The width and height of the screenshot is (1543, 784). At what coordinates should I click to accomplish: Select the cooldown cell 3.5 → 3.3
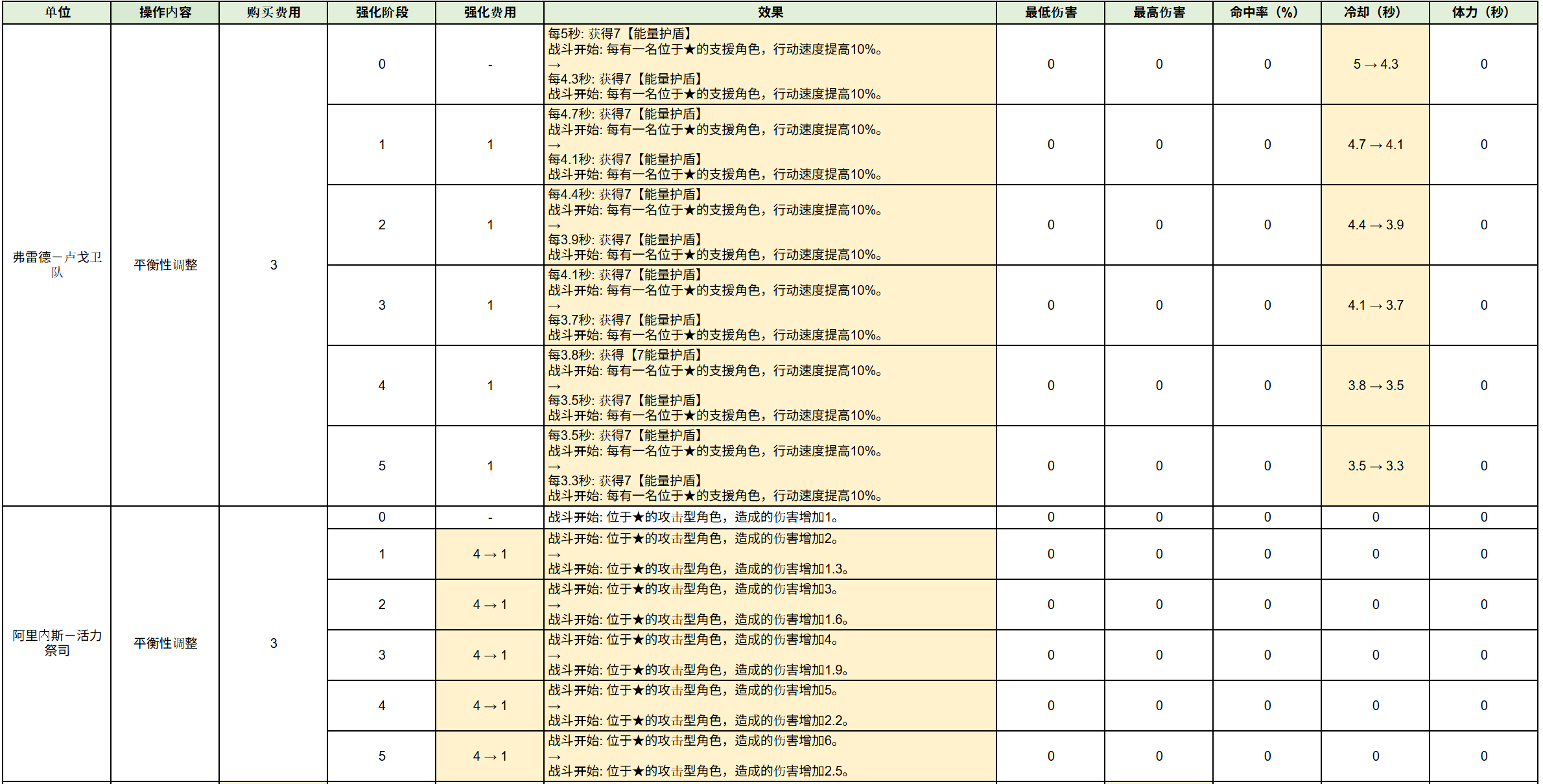pyautogui.click(x=1376, y=466)
